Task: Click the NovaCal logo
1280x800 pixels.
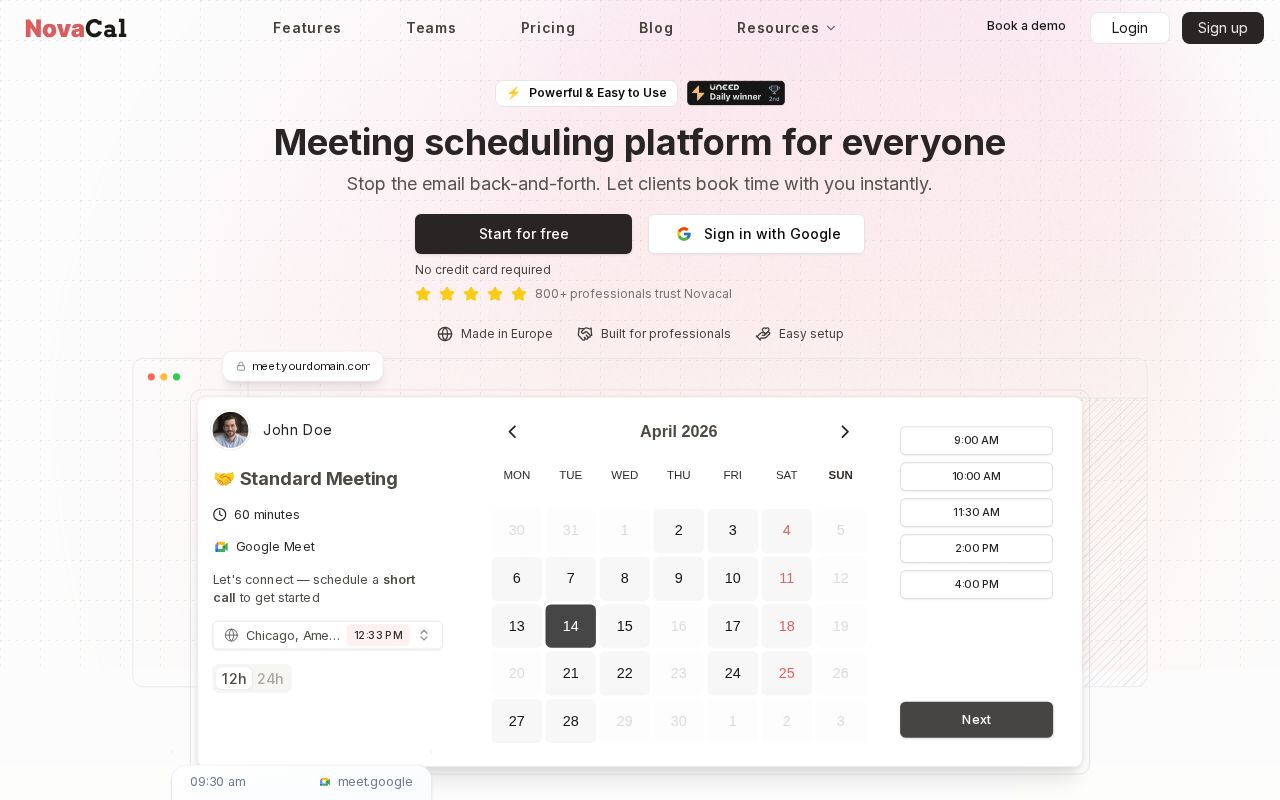Action: pos(76,28)
